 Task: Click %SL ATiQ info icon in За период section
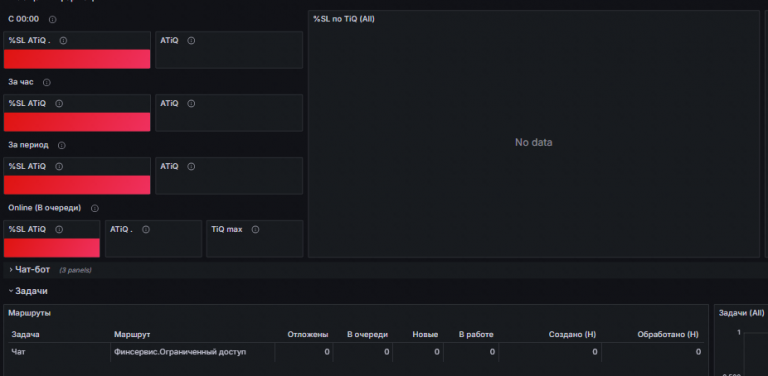[59, 166]
